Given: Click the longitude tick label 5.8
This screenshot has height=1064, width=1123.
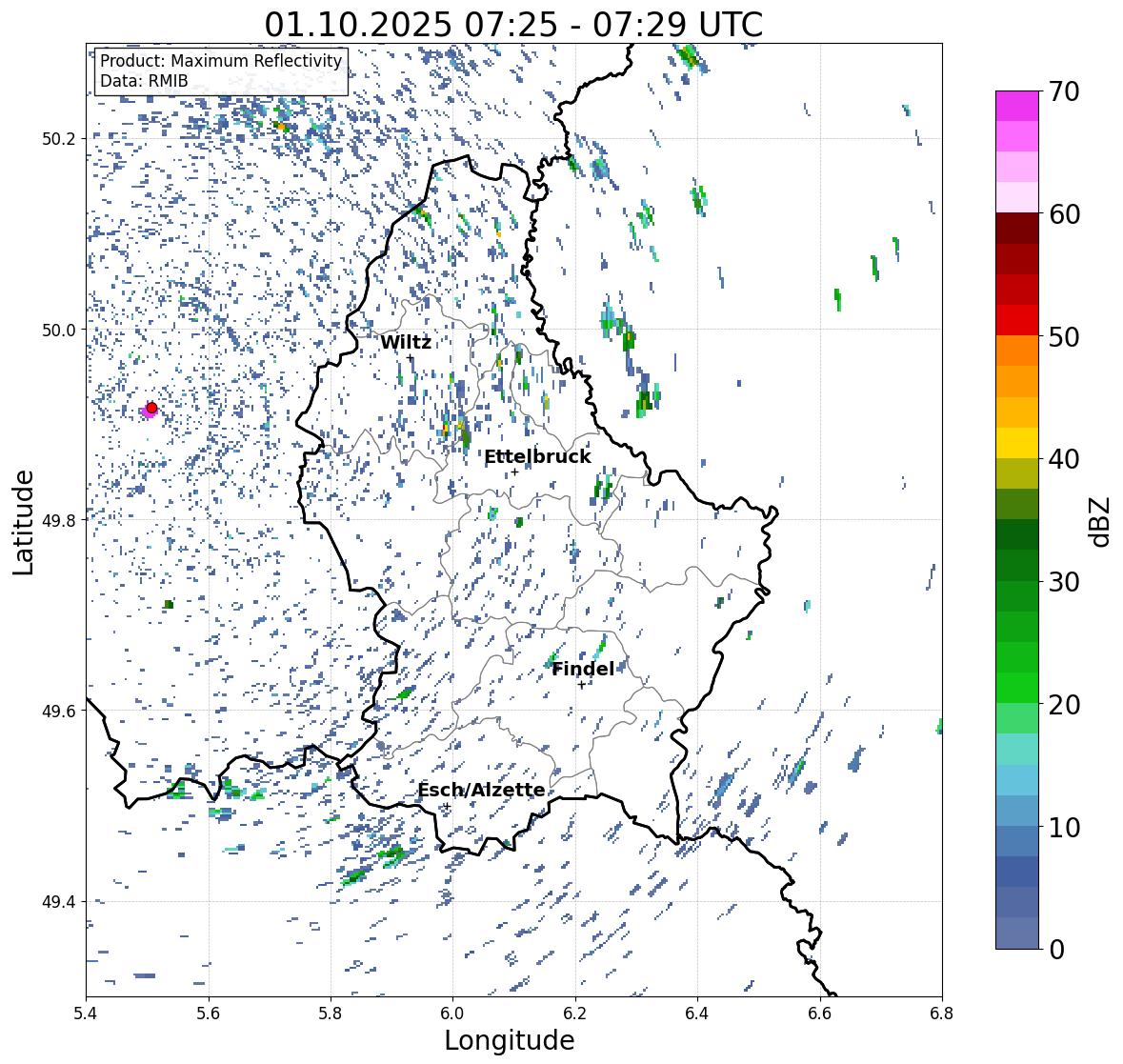Looking at the screenshot, I should click(331, 1014).
